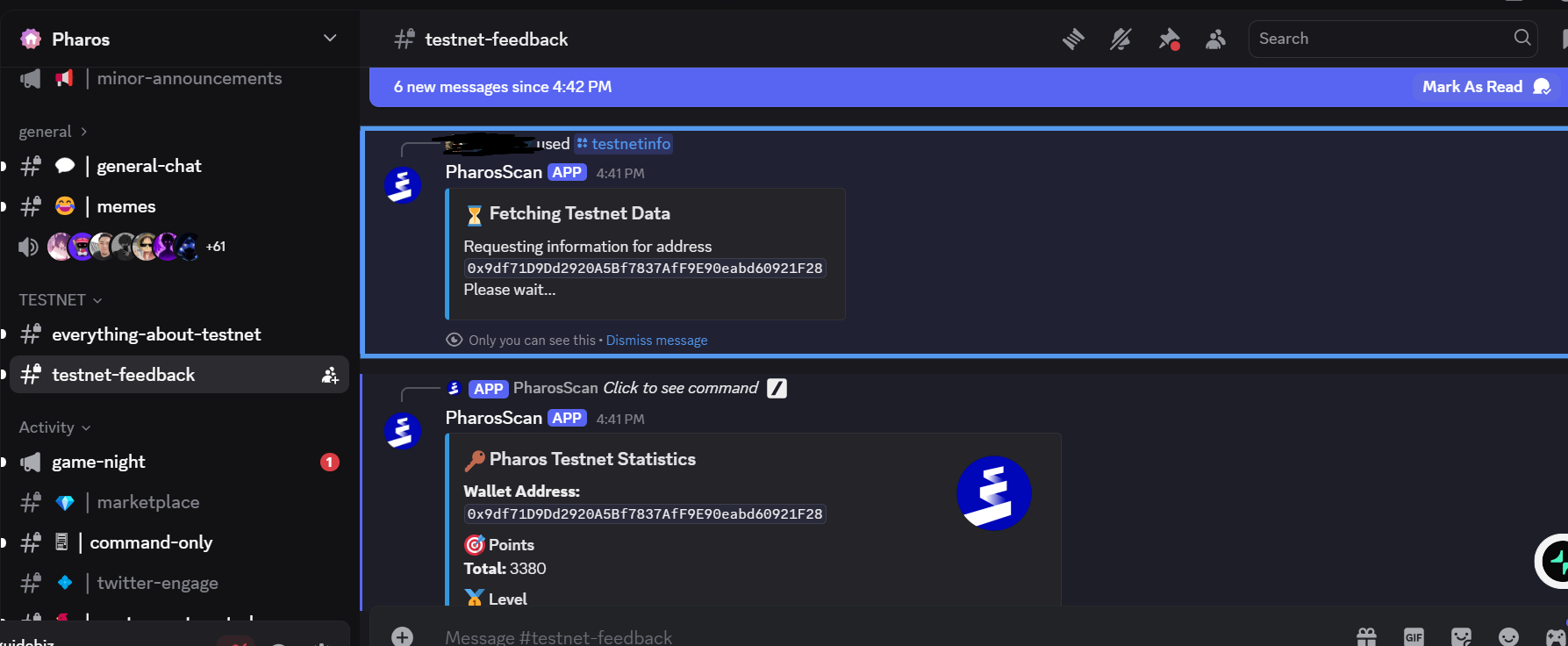Click the Dismiss message link
The height and width of the screenshot is (646, 1568).
656,341
